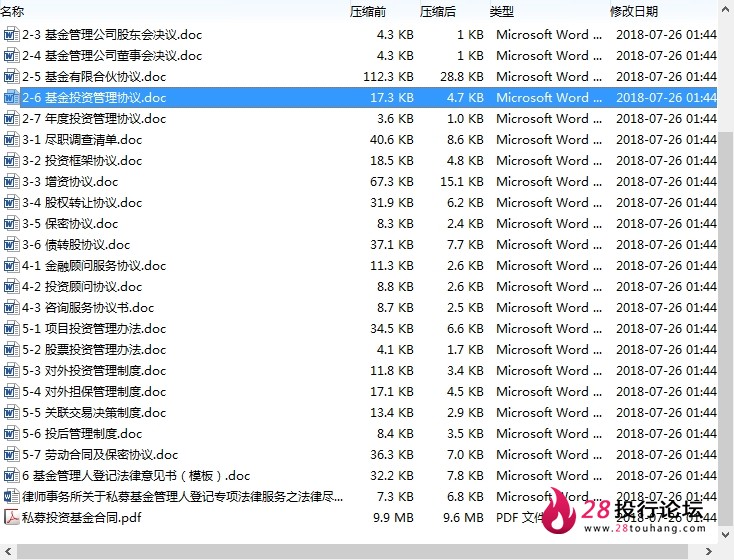Click Word icon of 3-3 增资协议.doc

coord(11,182)
